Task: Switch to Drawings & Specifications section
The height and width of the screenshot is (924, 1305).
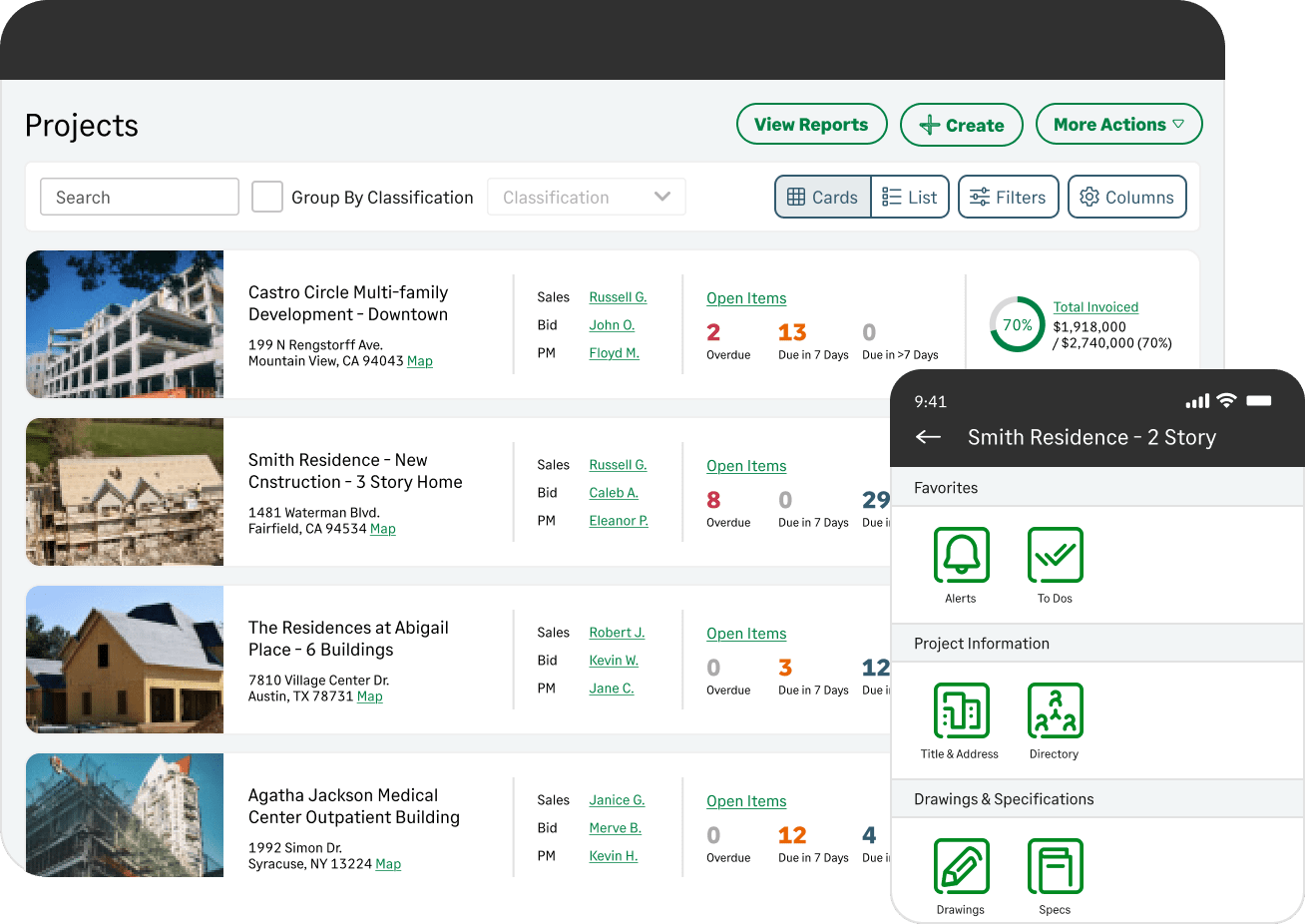Action: click(x=1005, y=798)
